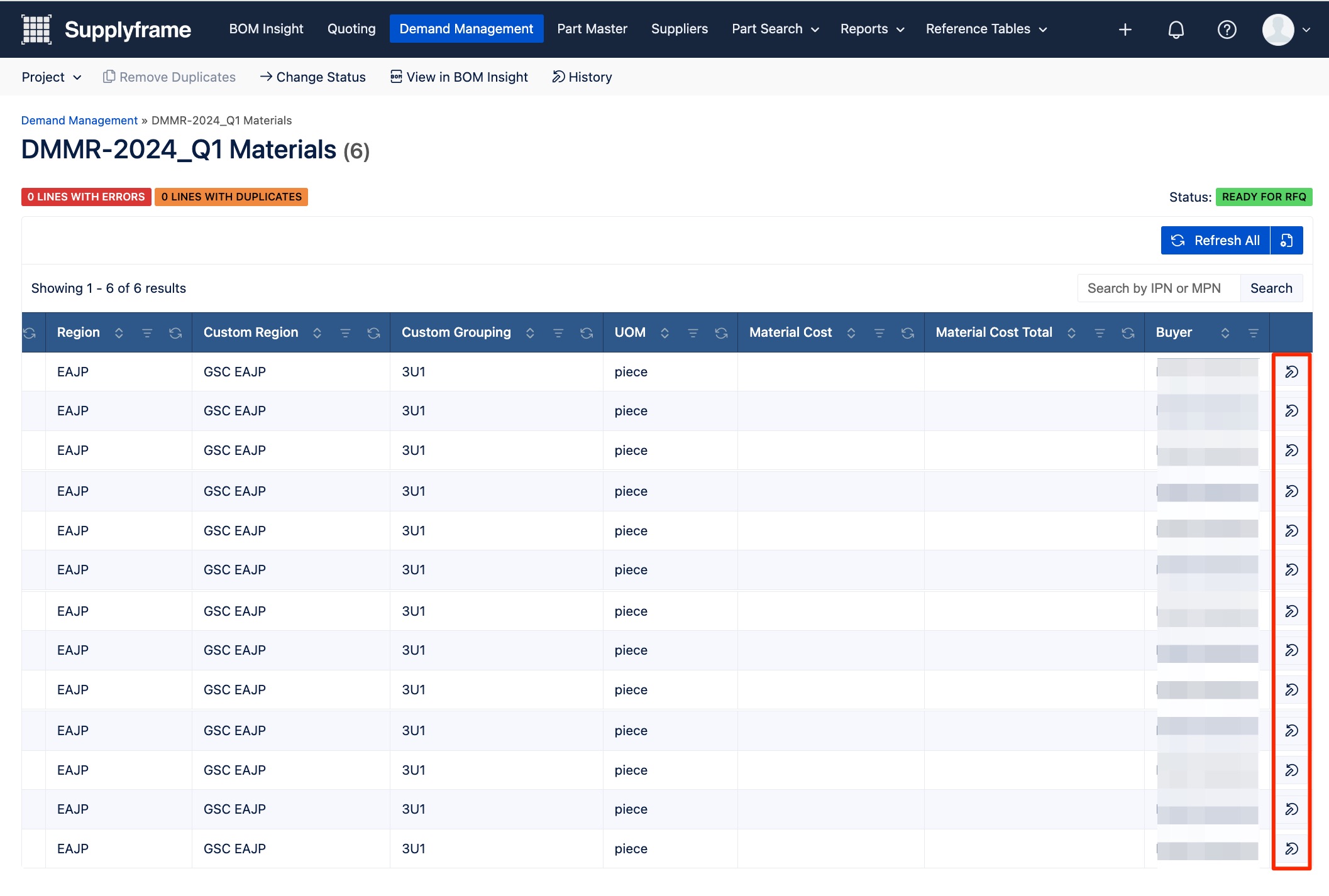Image resolution: width=1329 pixels, height=896 pixels.
Task: Refresh the Custom Grouping column
Action: [x=587, y=333]
